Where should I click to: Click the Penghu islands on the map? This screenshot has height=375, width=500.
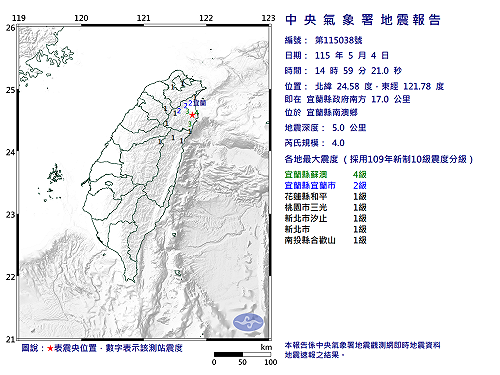pos(55,175)
